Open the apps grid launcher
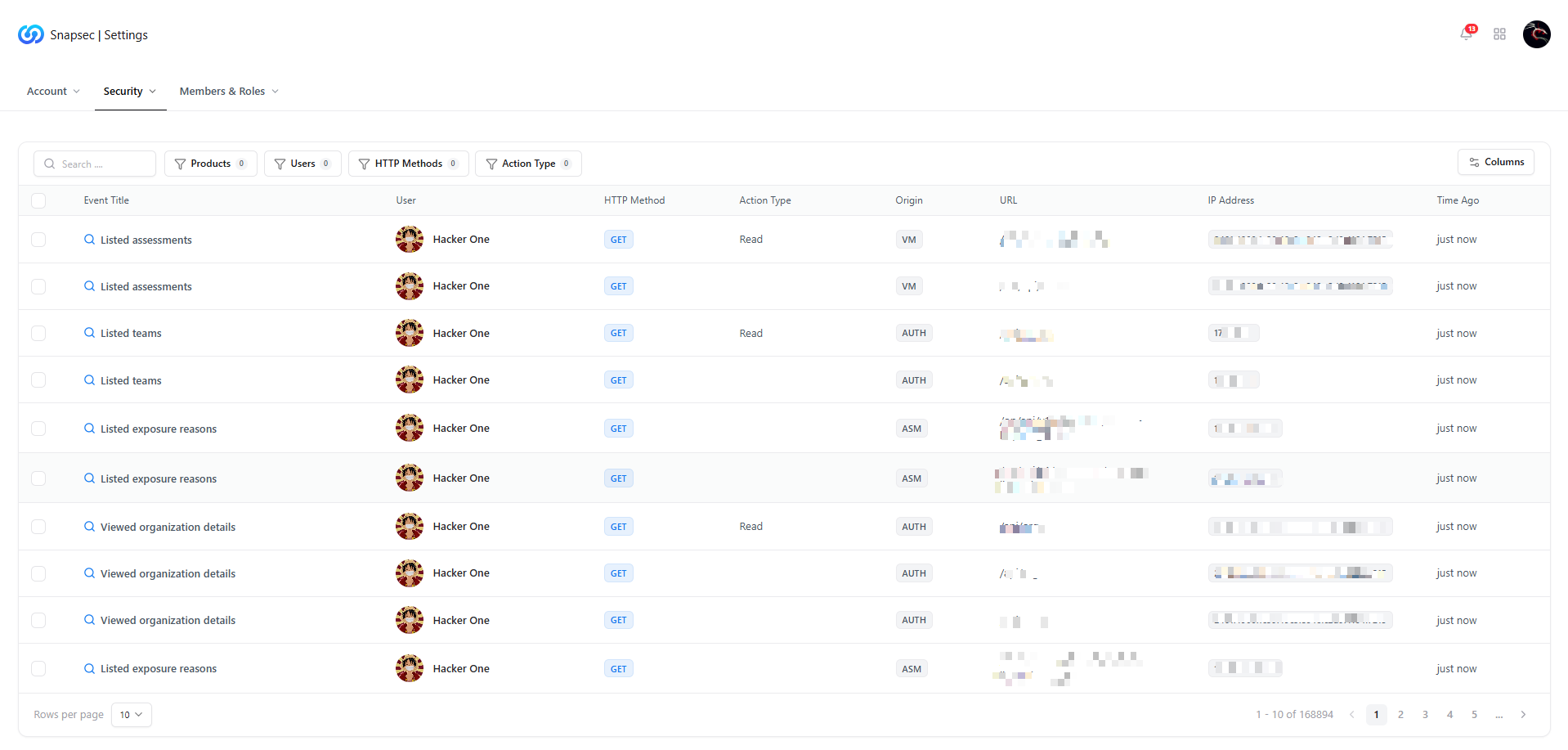 [x=1499, y=34]
